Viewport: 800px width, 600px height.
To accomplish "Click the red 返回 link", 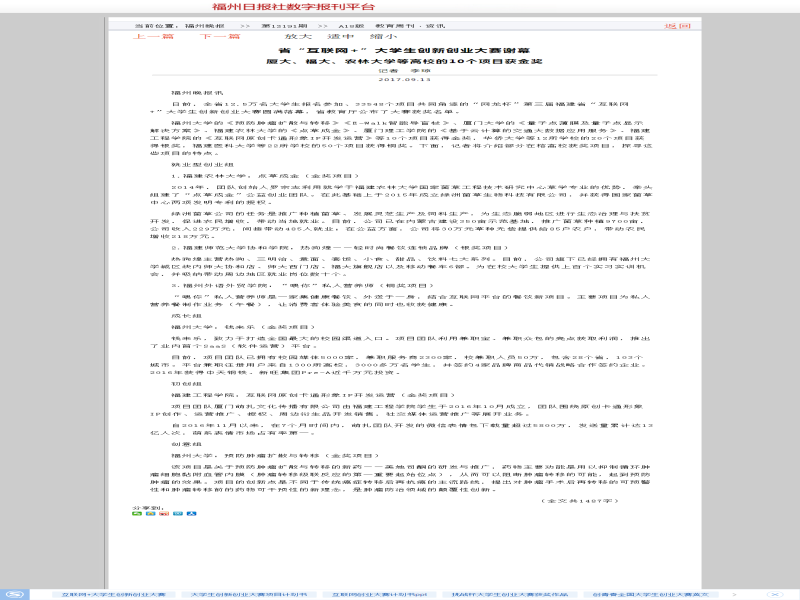I will coord(677,26).
